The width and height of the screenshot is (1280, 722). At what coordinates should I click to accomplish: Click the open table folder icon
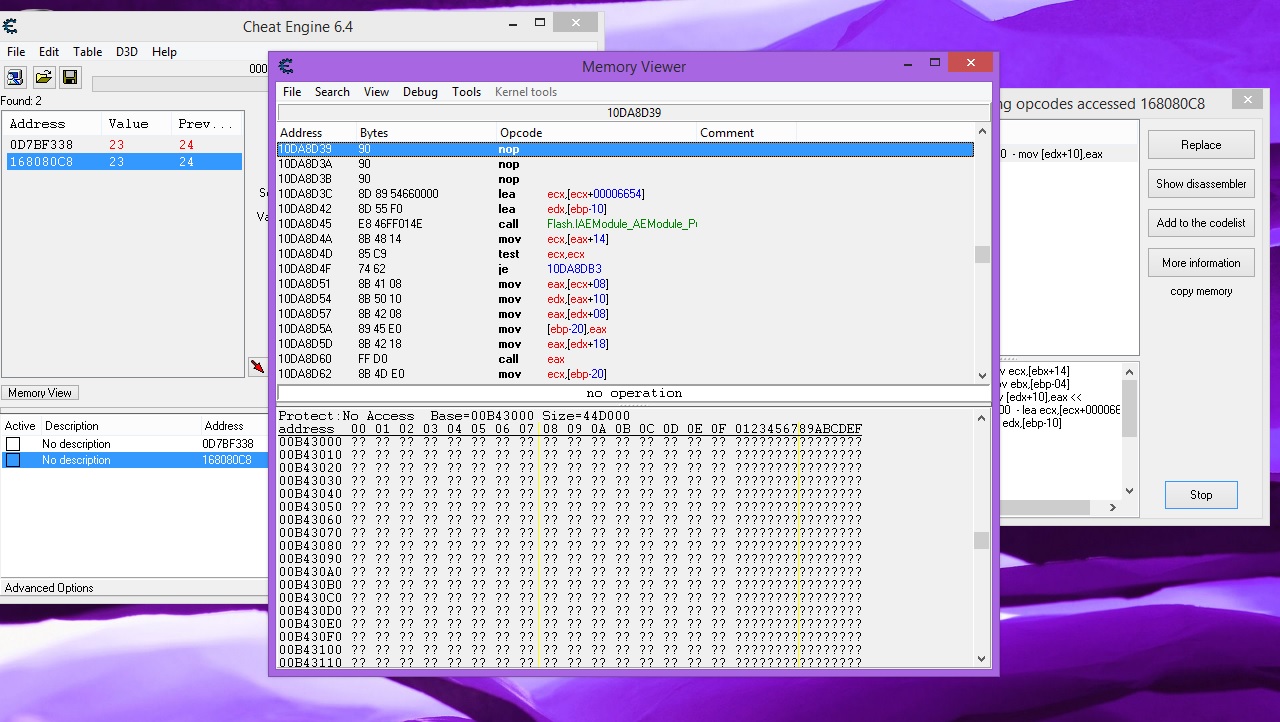[x=43, y=77]
